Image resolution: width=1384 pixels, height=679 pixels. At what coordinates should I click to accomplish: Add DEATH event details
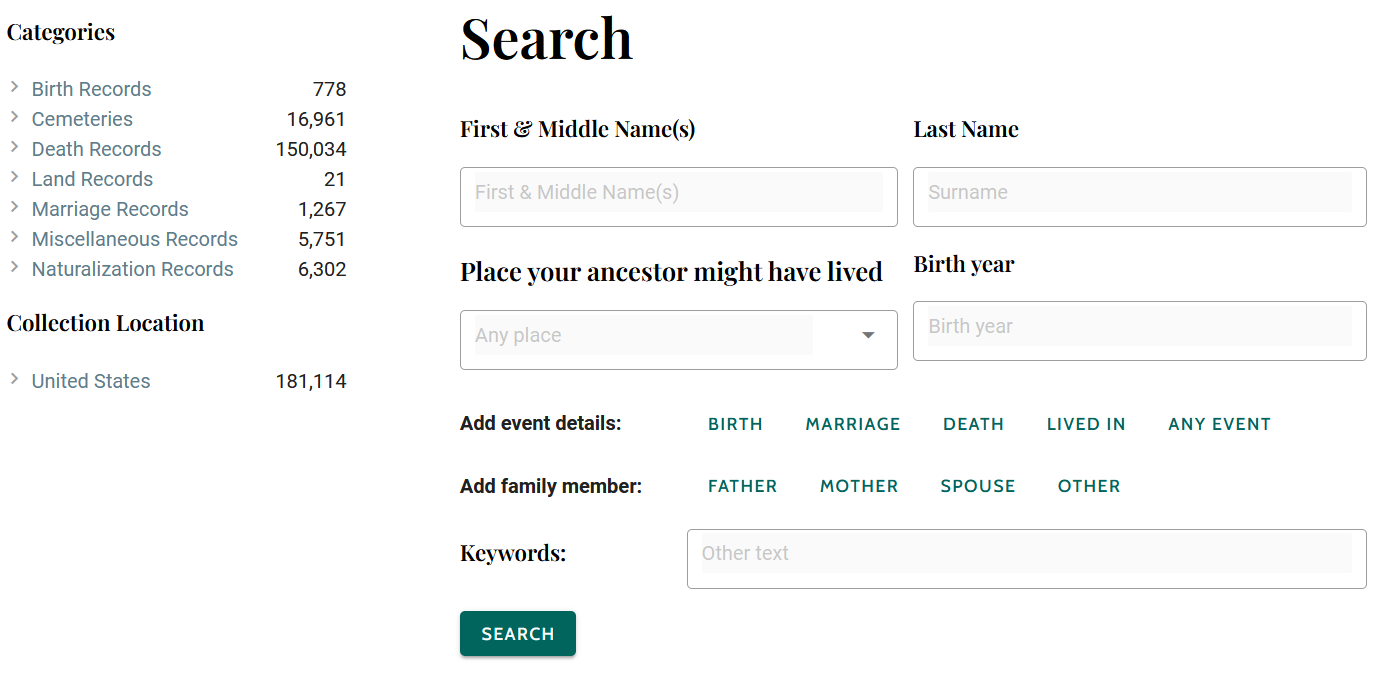(x=973, y=424)
